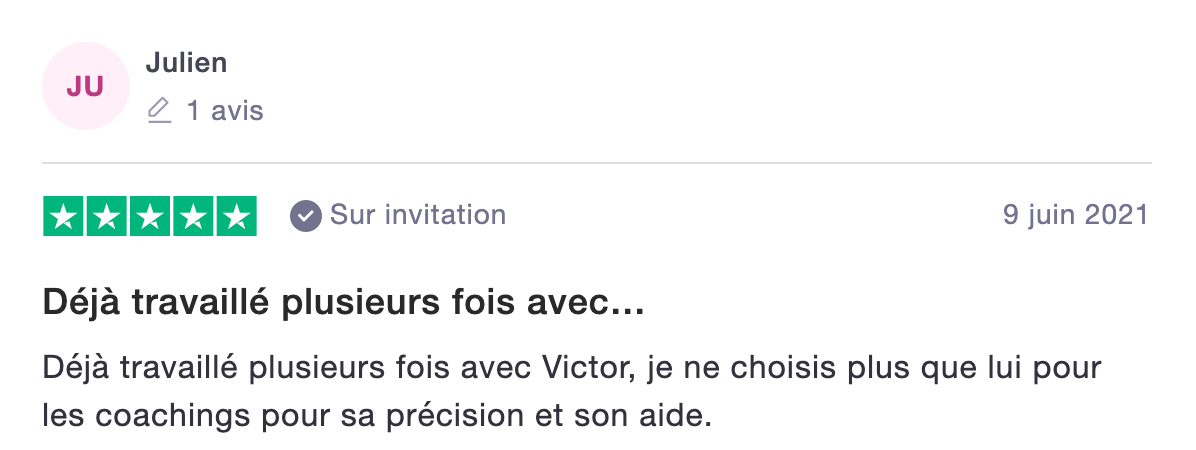Select the fifth green rating star
The height and width of the screenshot is (450, 1196).
click(237, 217)
